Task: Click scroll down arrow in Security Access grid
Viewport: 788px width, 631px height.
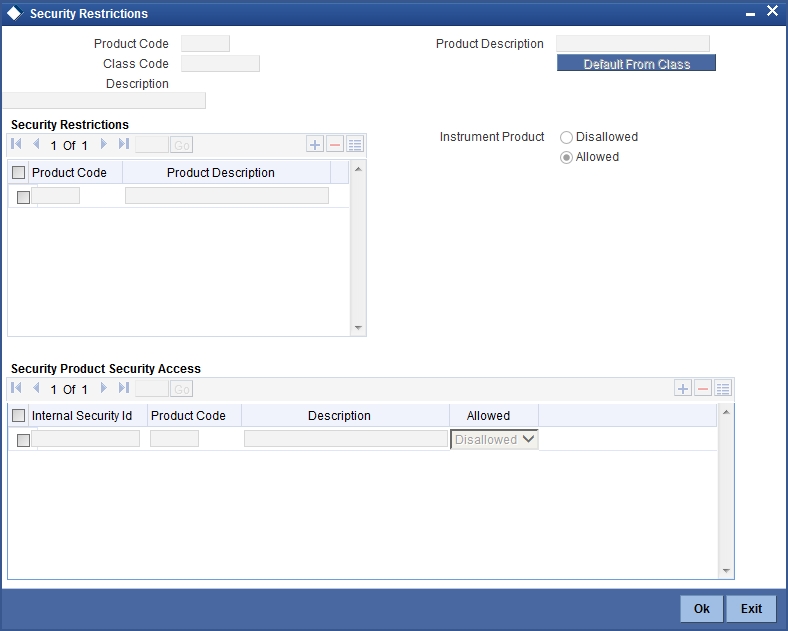Action: click(x=726, y=571)
